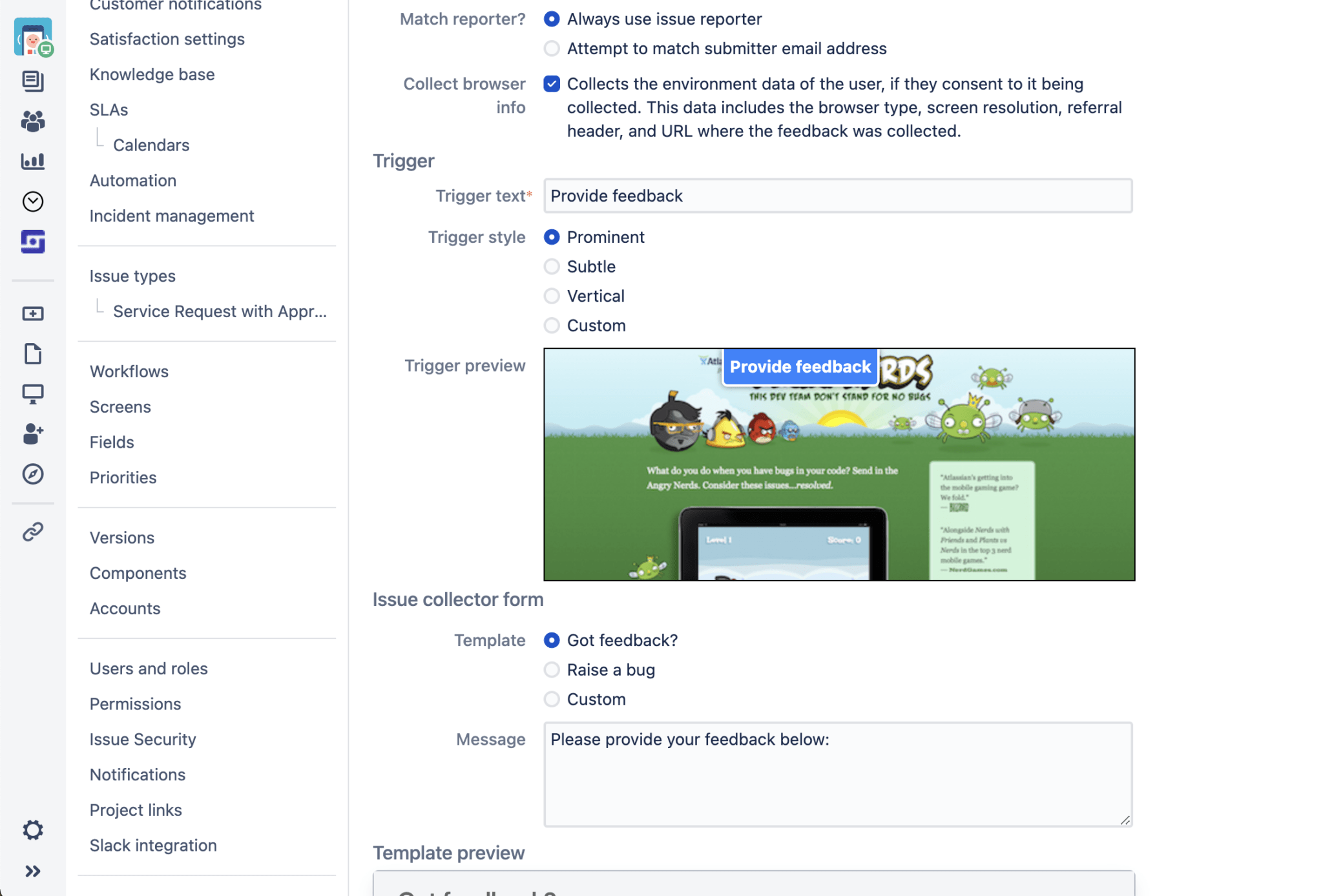Choose the Raise a bug template
The height and width of the screenshot is (896, 1323).
pyautogui.click(x=552, y=670)
